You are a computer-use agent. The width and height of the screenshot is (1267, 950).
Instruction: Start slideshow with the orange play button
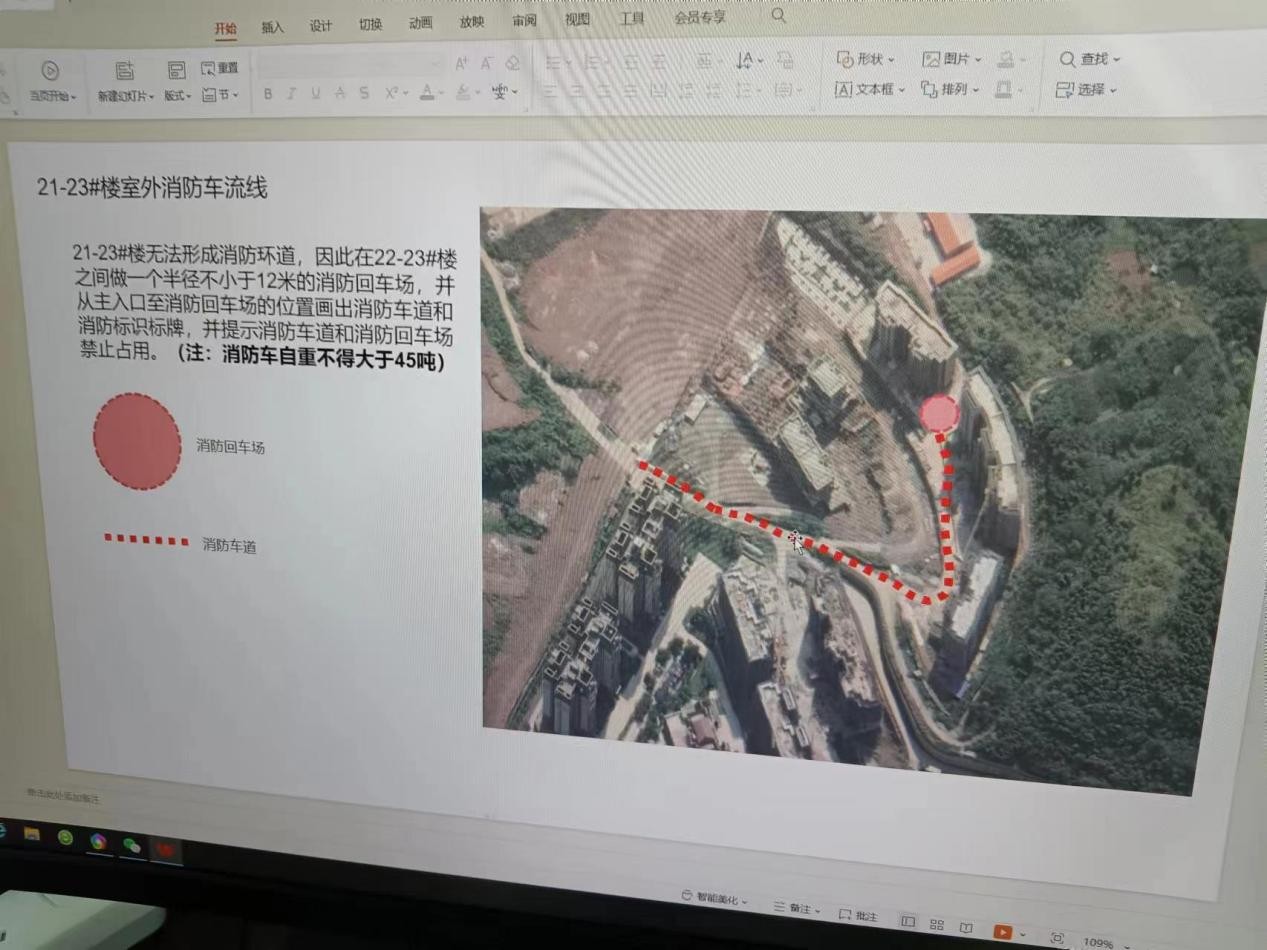(1002, 932)
